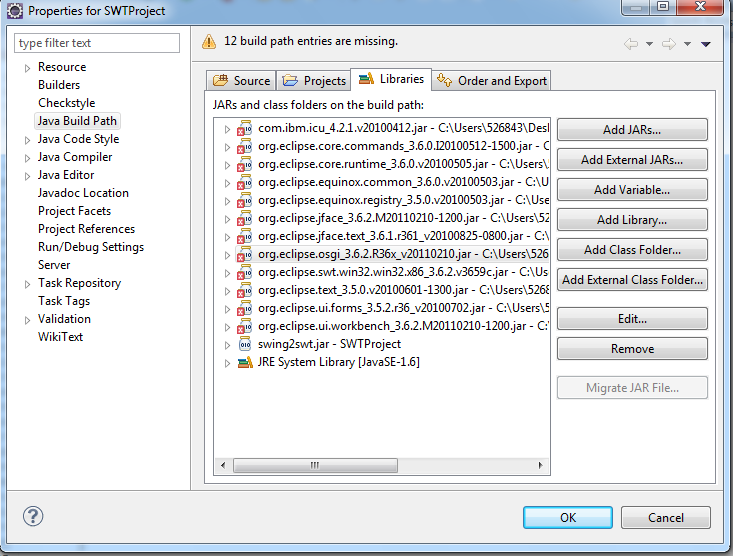Open the Order and Export tab

point(491,80)
